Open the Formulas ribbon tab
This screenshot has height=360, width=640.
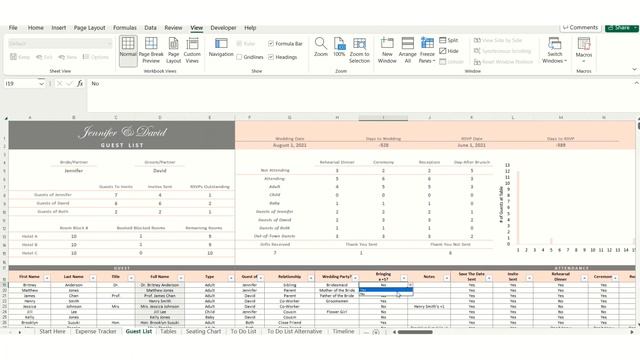click(125, 28)
